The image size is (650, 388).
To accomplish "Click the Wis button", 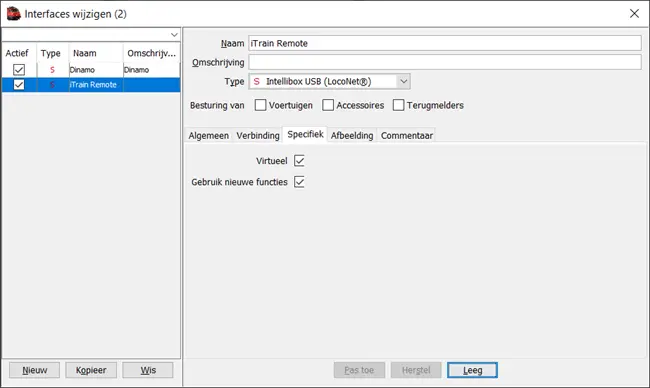I will click(x=148, y=370).
